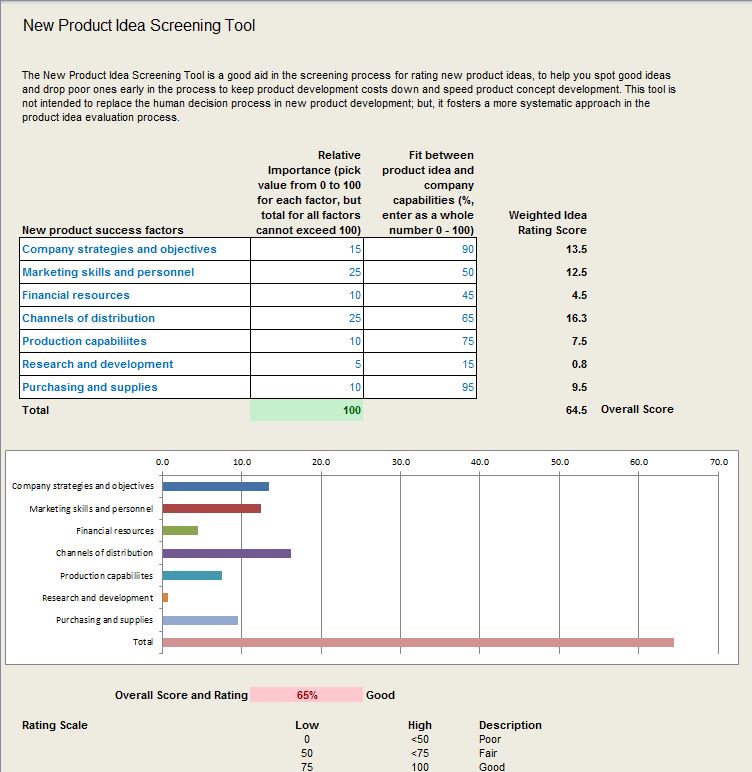Click the 70.0 chart axis label

click(719, 462)
